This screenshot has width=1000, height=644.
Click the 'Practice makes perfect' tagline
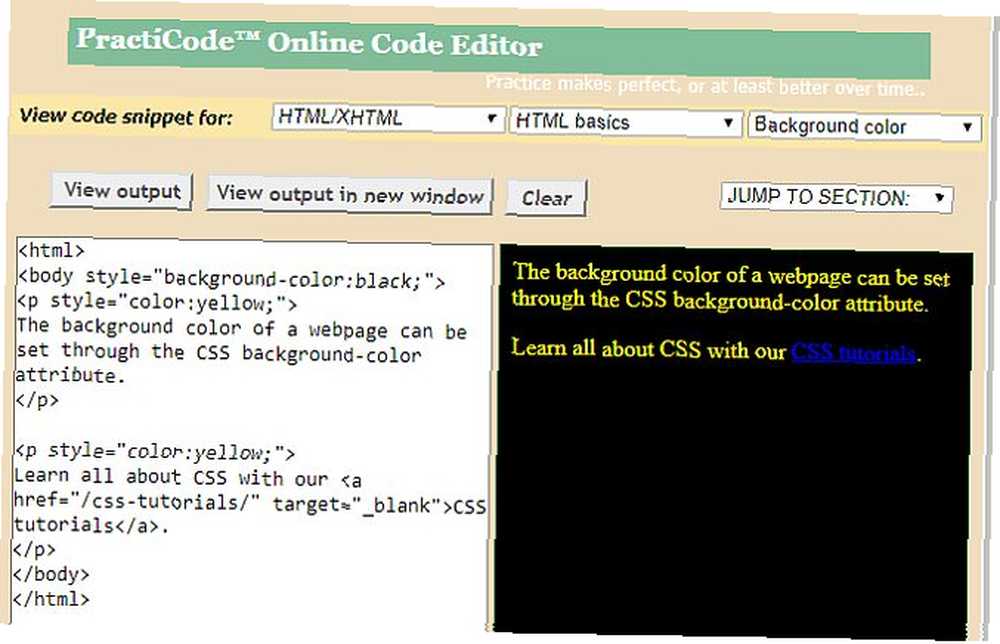(705, 85)
